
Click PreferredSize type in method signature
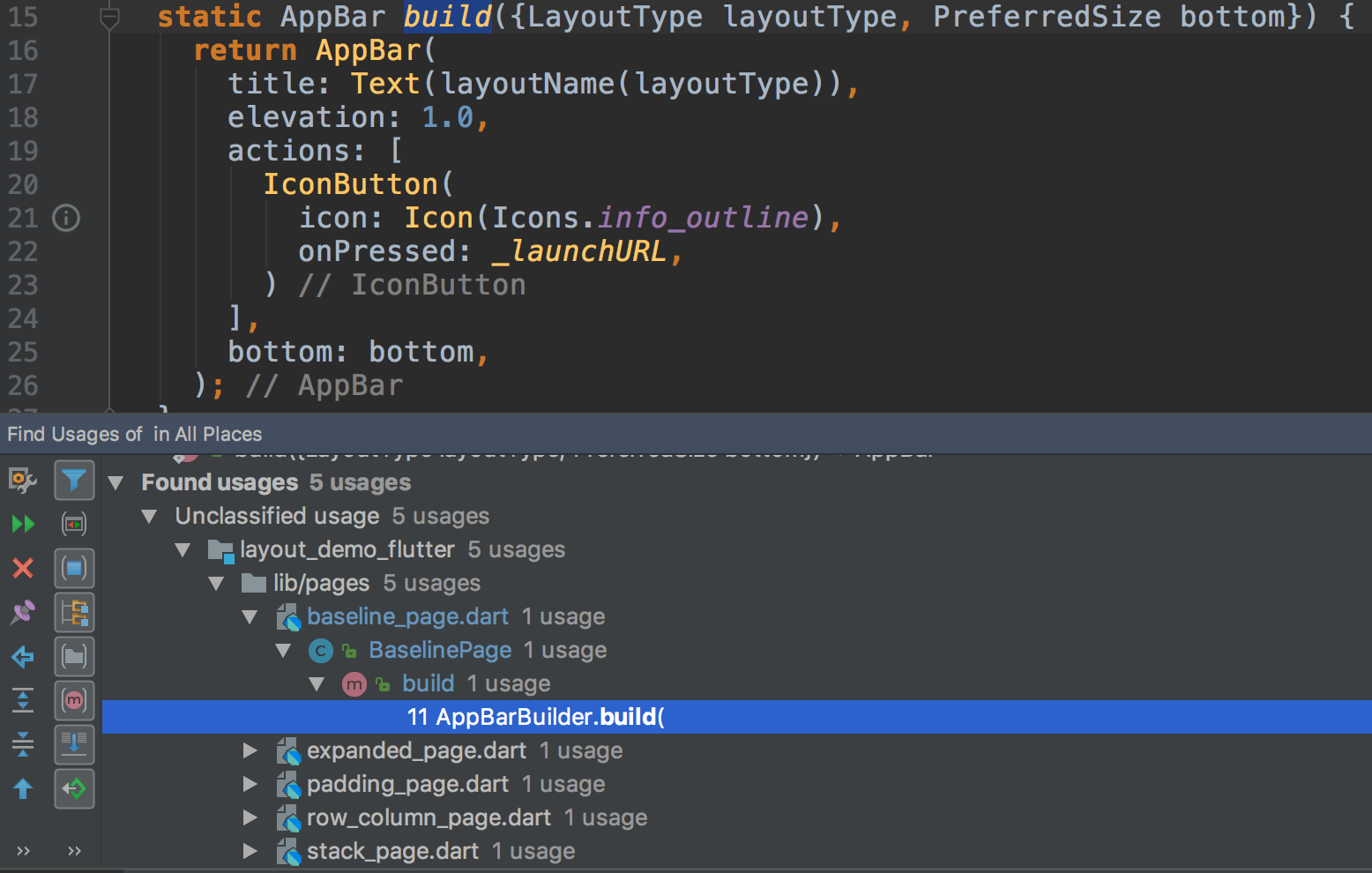click(1047, 17)
